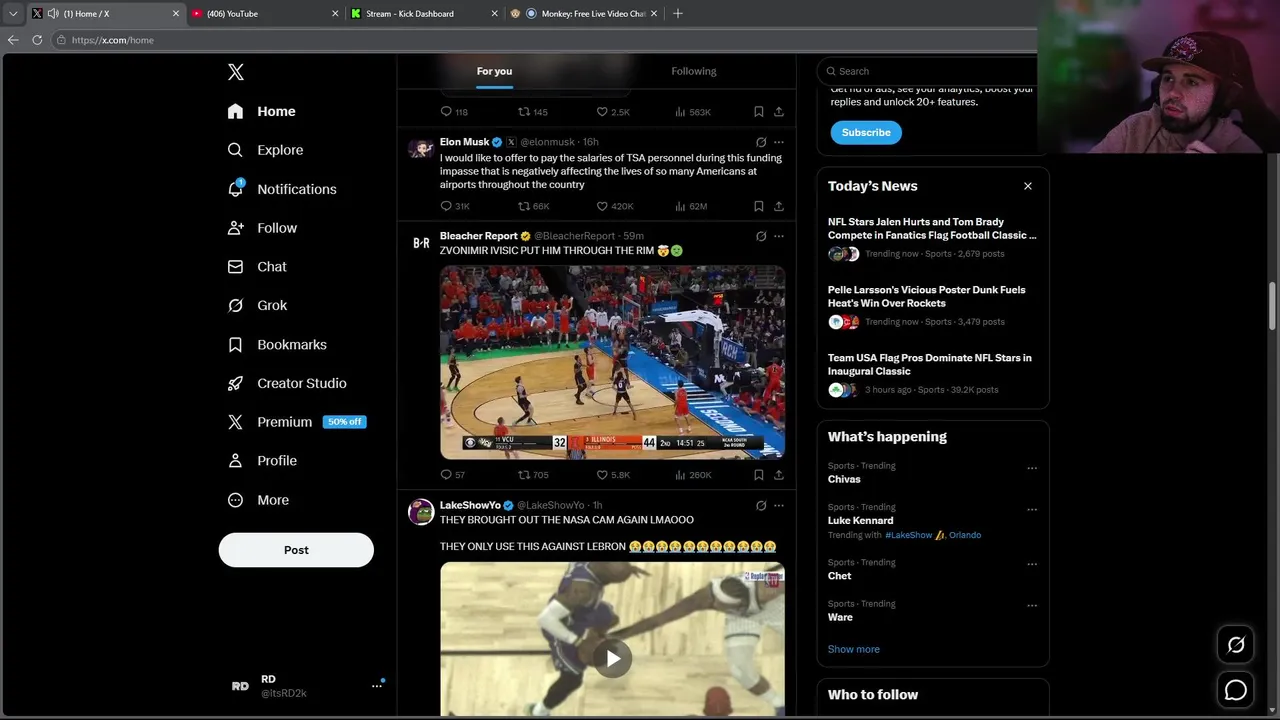The height and width of the screenshot is (720, 1280).
Task: Click the Subscribe button
Action: pos(866,132)
